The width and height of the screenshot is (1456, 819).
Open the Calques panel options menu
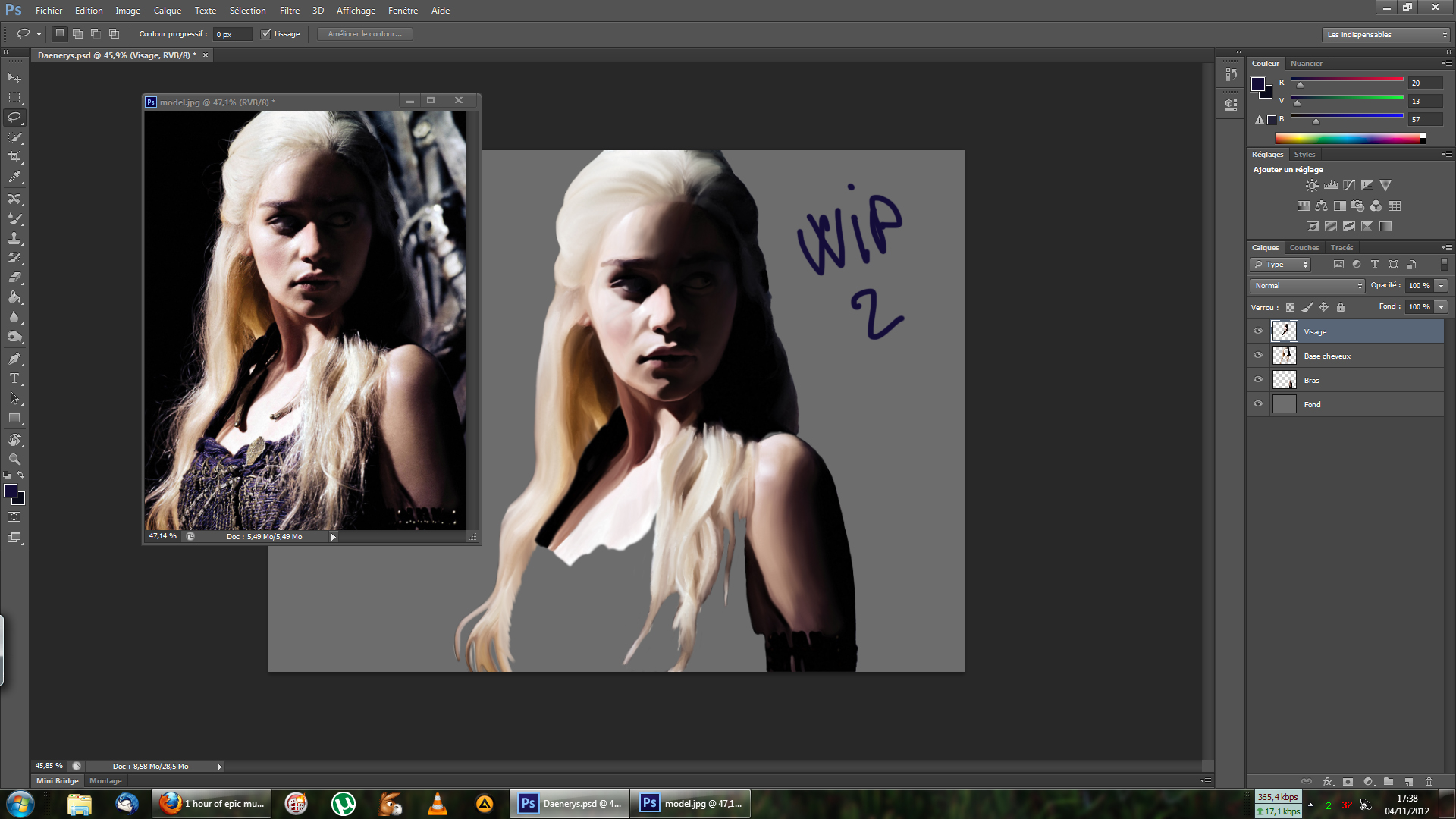point(1447,248)
